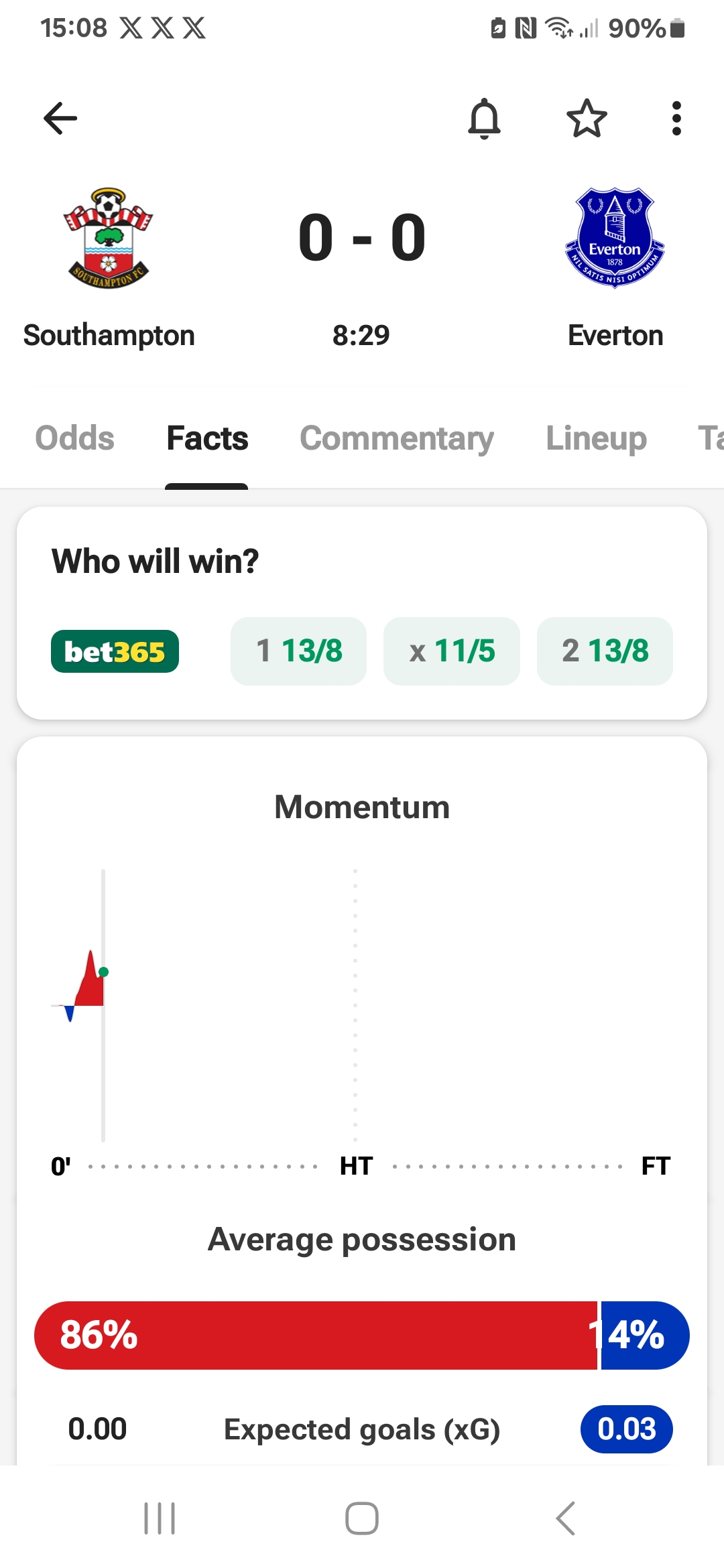Image resolution: width=724 pixels, height=1568 pixels.
Task: Switch to the Odds tab
Action: tap(74, 438)
